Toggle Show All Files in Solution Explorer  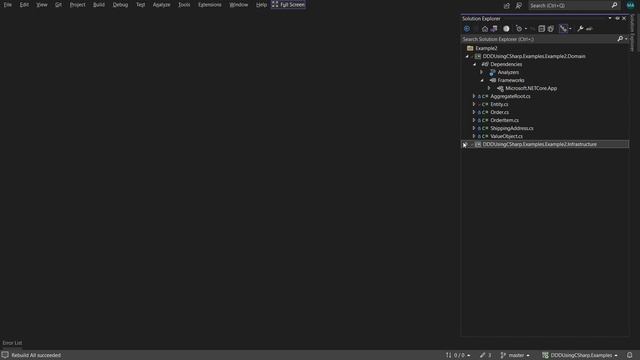tap(551, 29)
